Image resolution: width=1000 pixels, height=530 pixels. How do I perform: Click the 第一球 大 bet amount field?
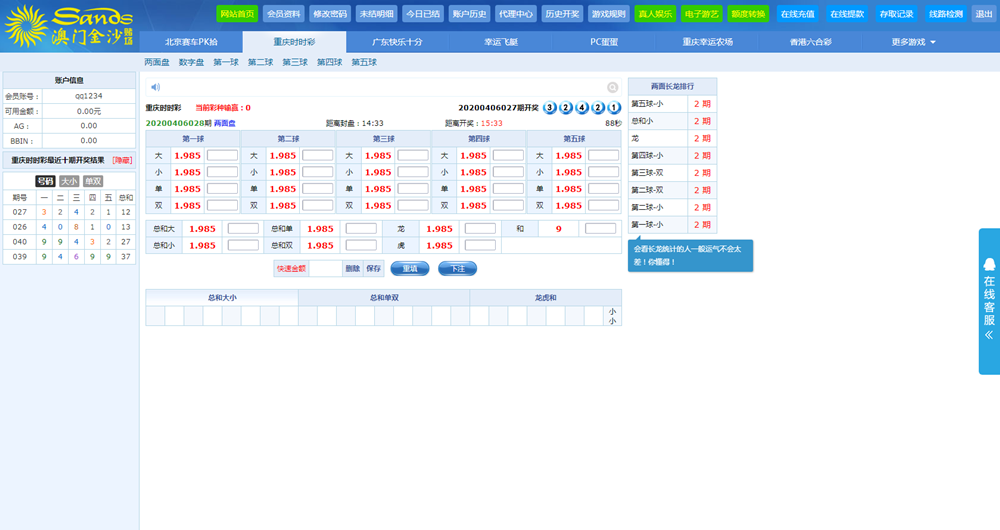point(222,155)
